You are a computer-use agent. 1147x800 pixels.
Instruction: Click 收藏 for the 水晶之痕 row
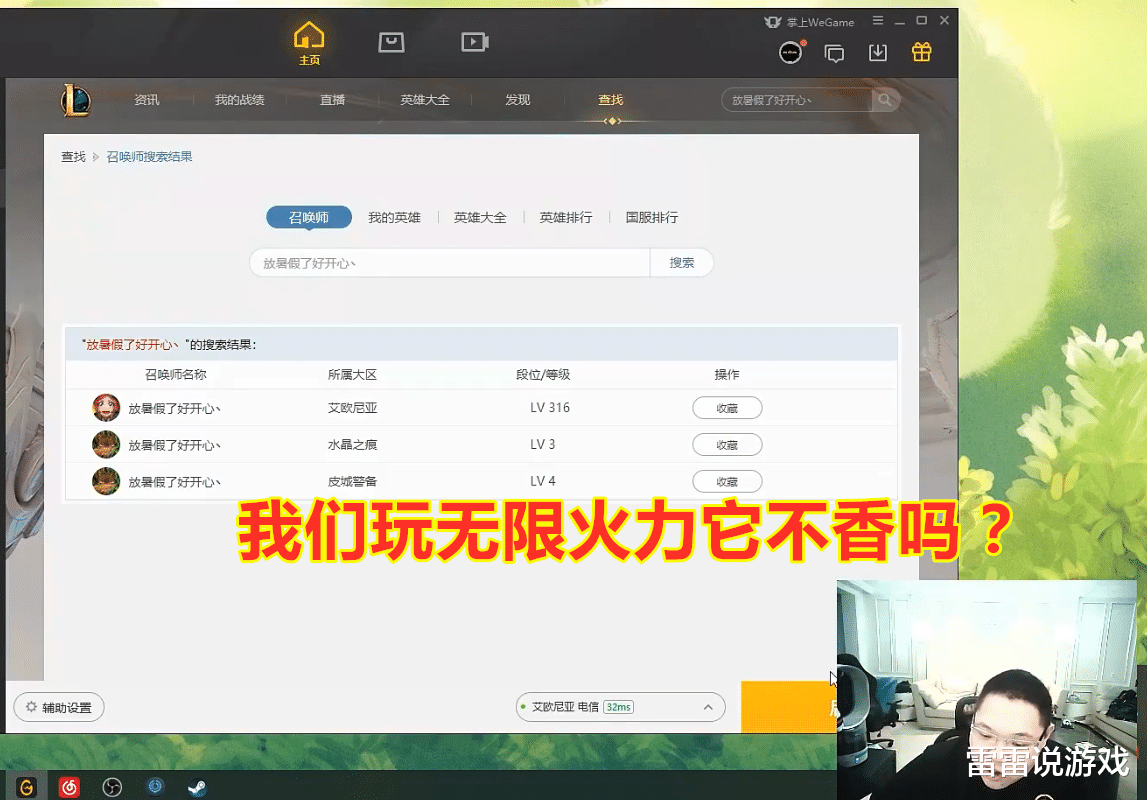click(727, 445)
